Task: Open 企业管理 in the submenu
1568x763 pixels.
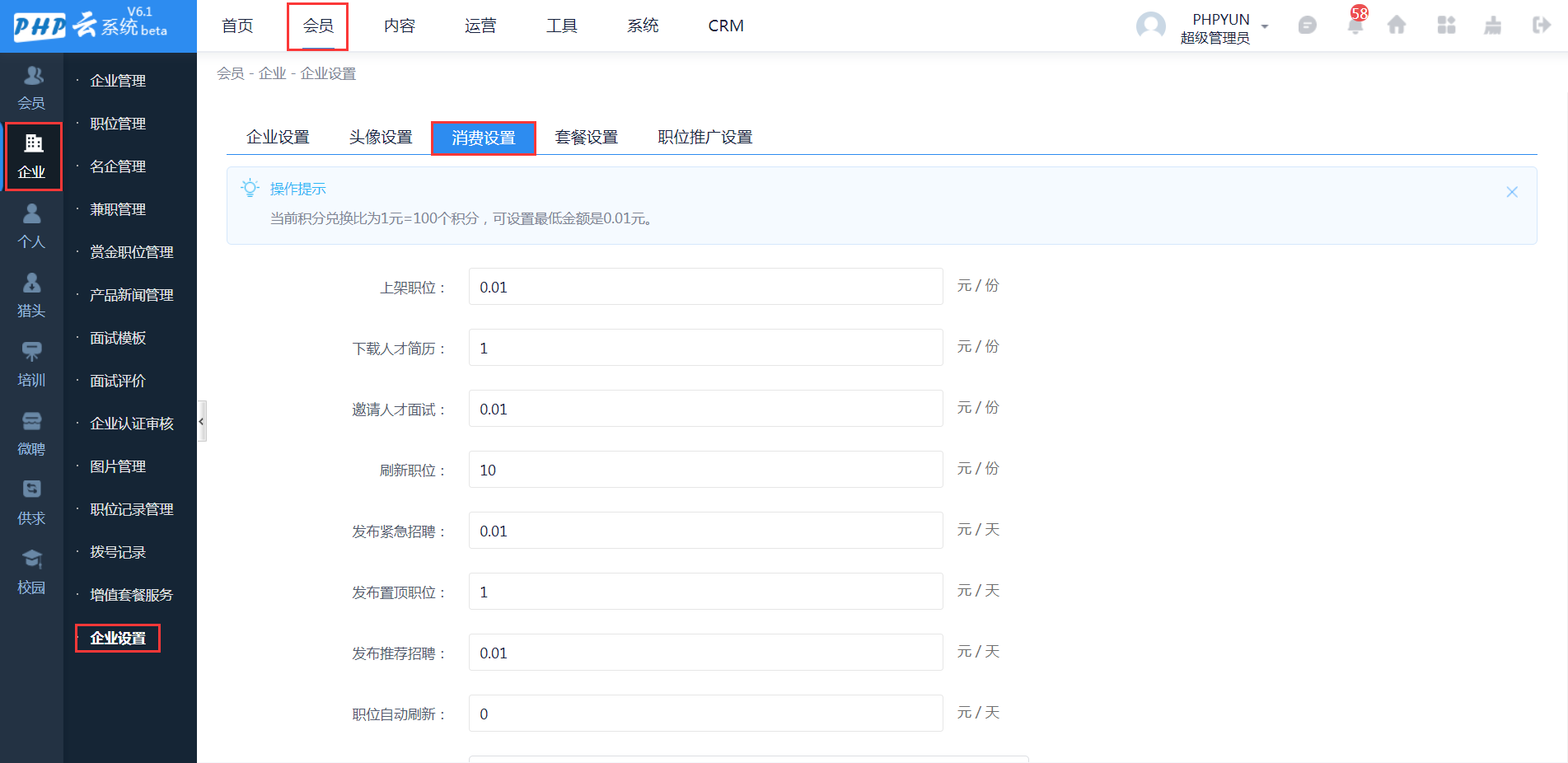Action: pyautogui.click(x=118, y=81)
